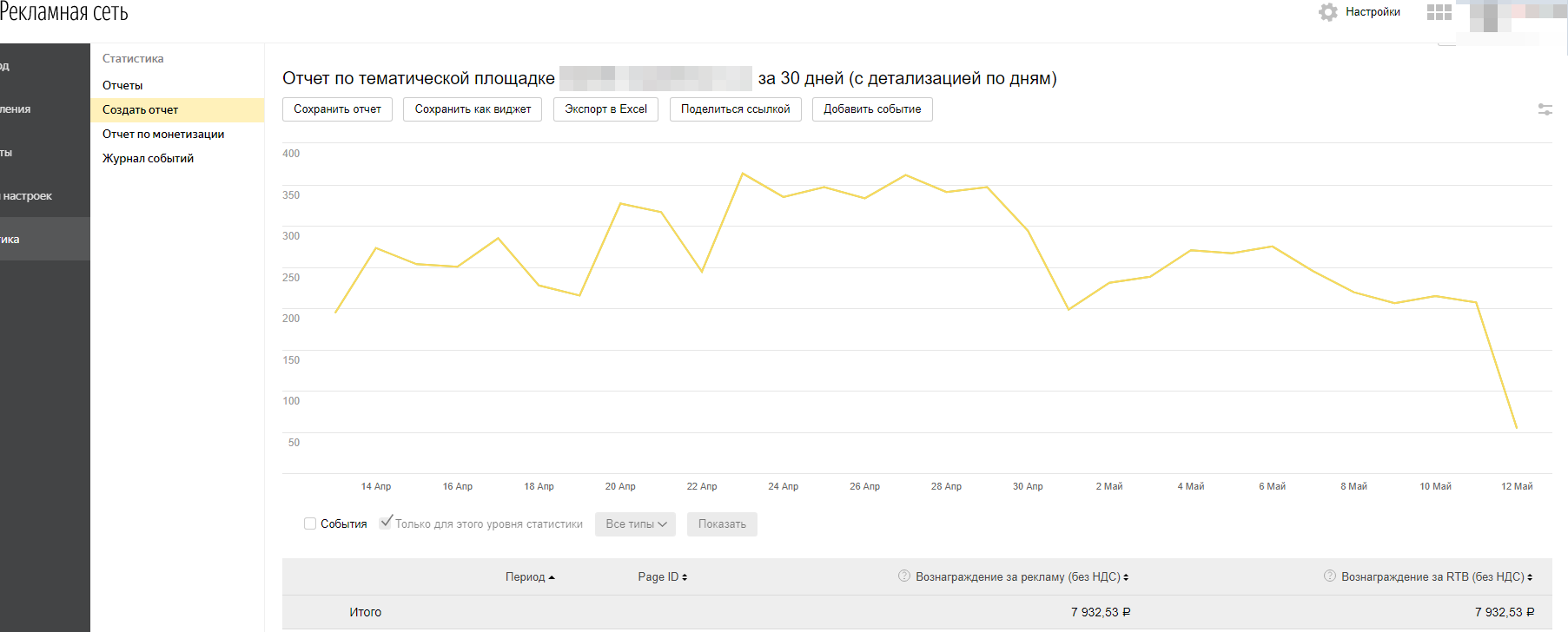Sort by Вознаграждение за RTB arrows
Image resolution: width=1568 pixels, height=632 pixels.
point(1530,577)
